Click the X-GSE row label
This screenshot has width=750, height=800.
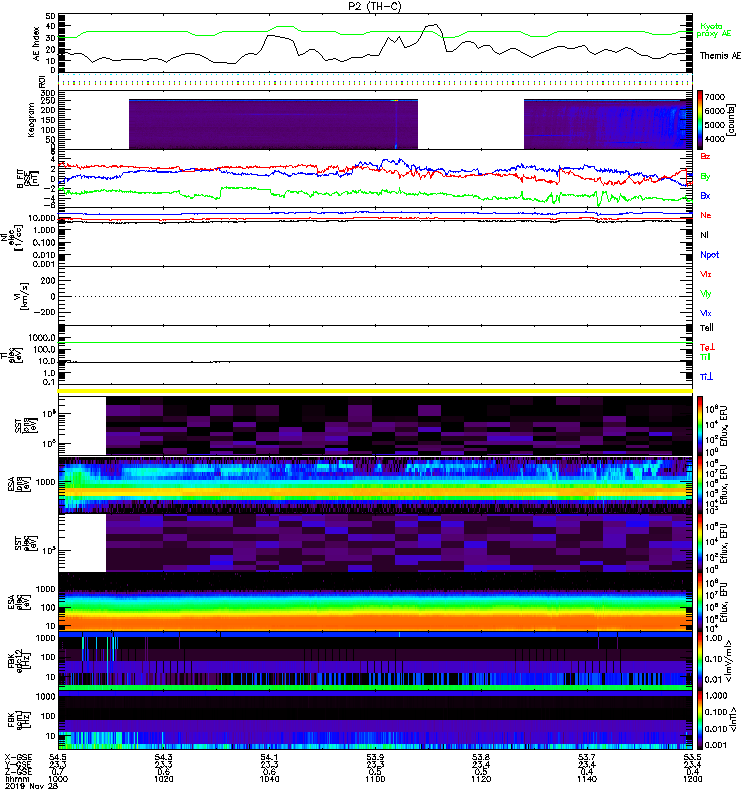(x=18, y=758)
